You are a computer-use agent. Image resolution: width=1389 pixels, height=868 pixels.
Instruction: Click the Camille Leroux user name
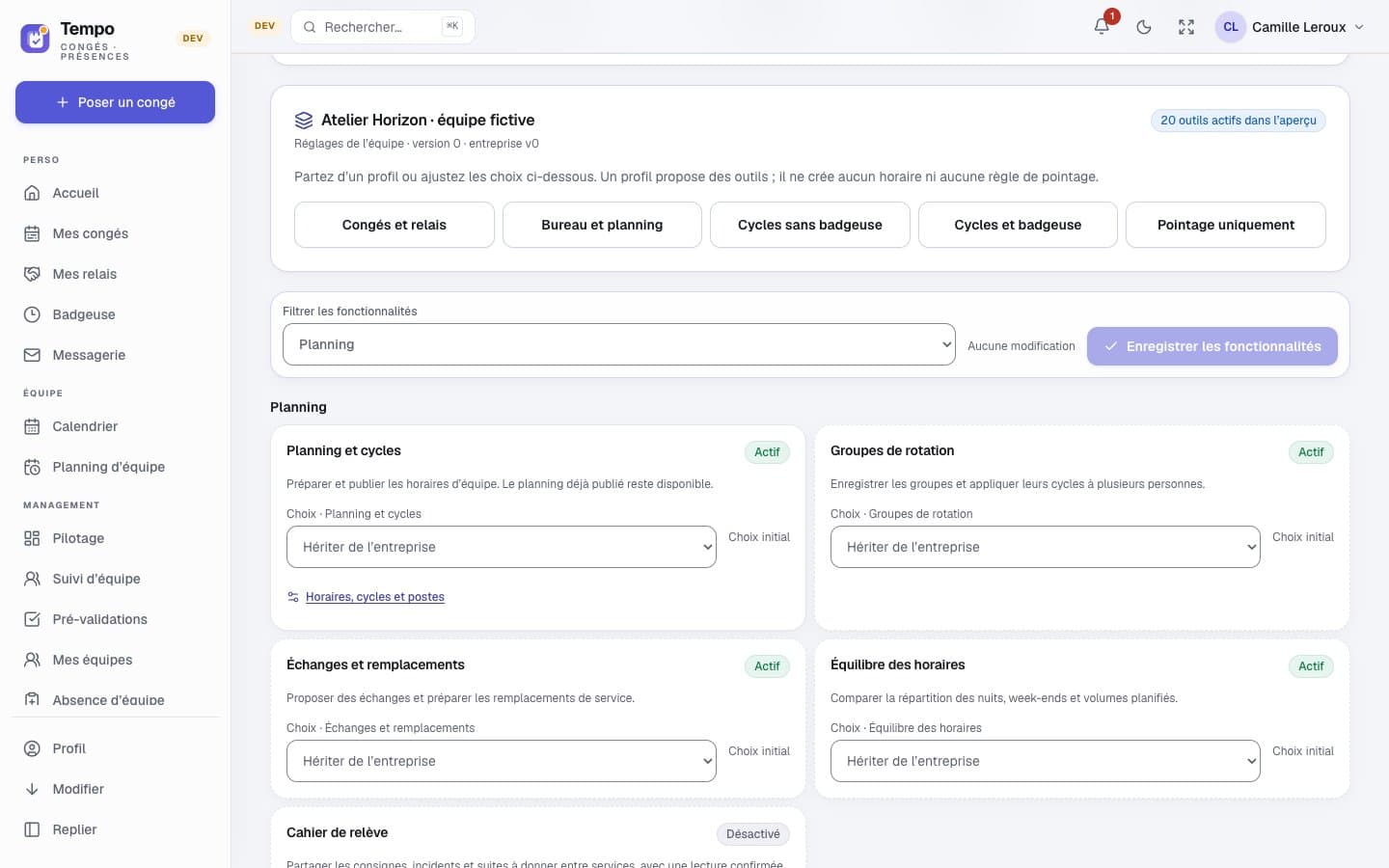(1298, 27)
